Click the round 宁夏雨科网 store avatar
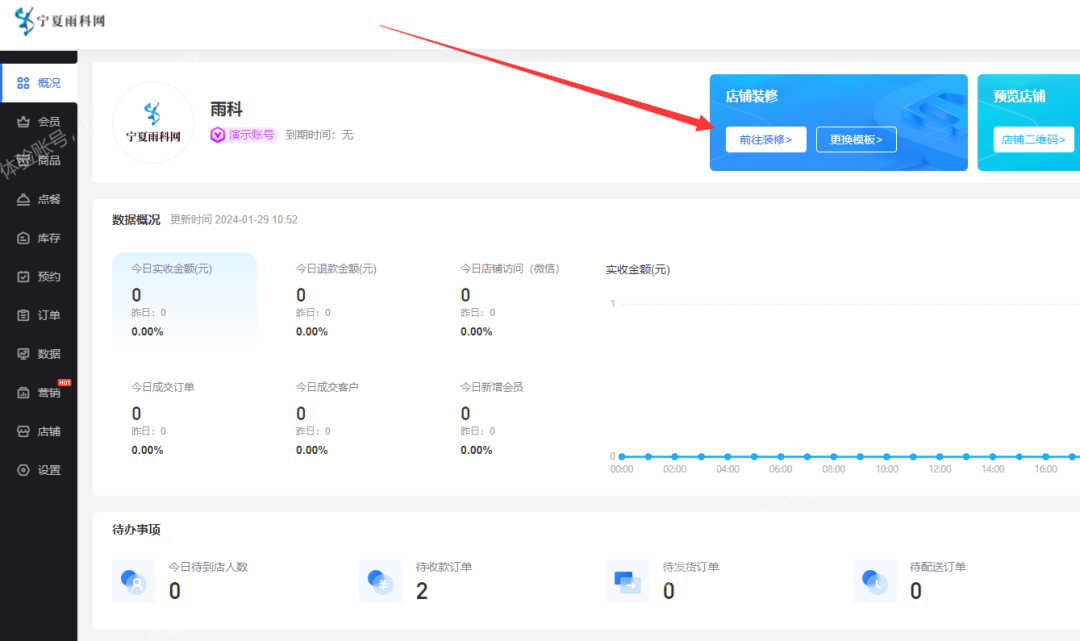This screenshot has width=1080, height=641. (x=153, y=123)
